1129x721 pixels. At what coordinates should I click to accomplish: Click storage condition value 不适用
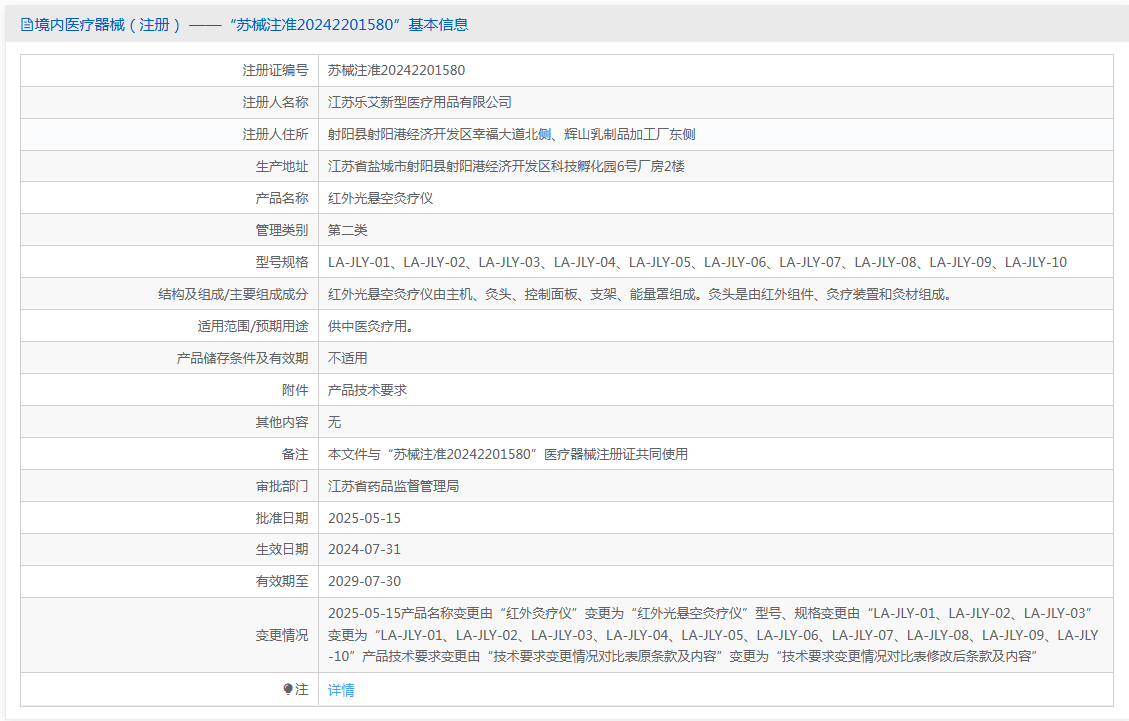click(348, 358)
